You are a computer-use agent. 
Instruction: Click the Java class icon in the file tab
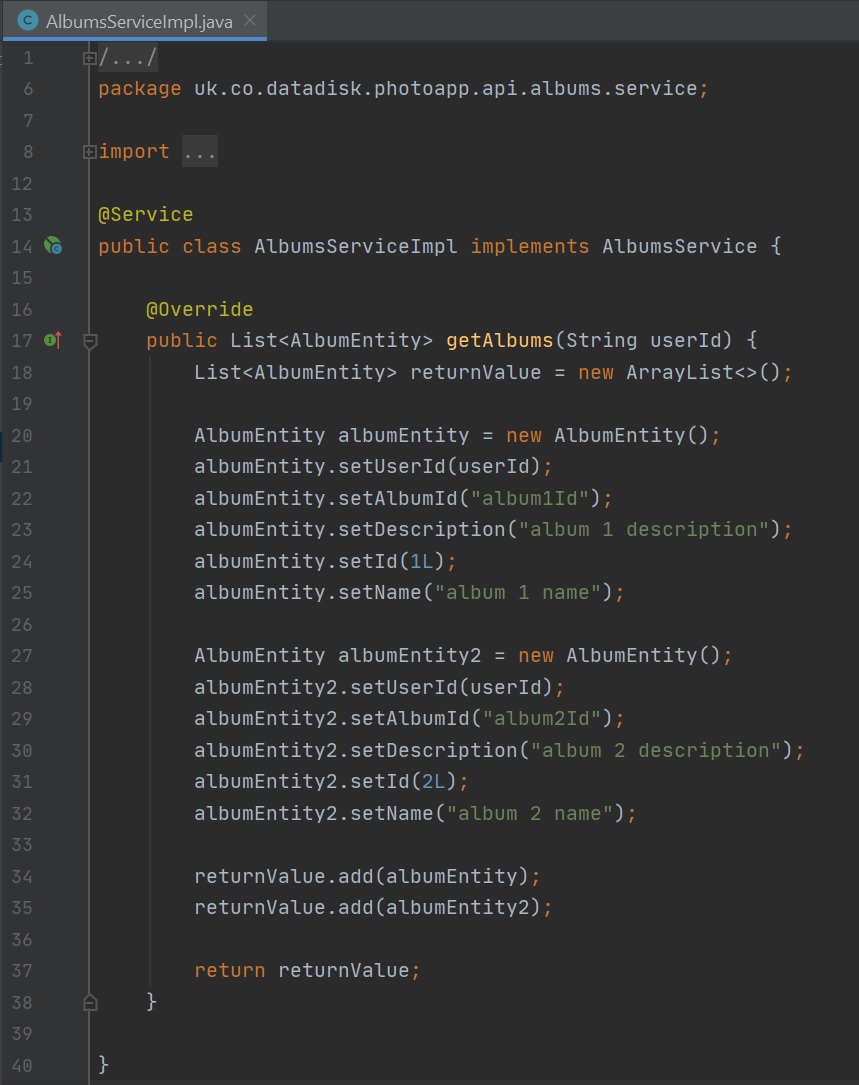[x=28, y=21]
